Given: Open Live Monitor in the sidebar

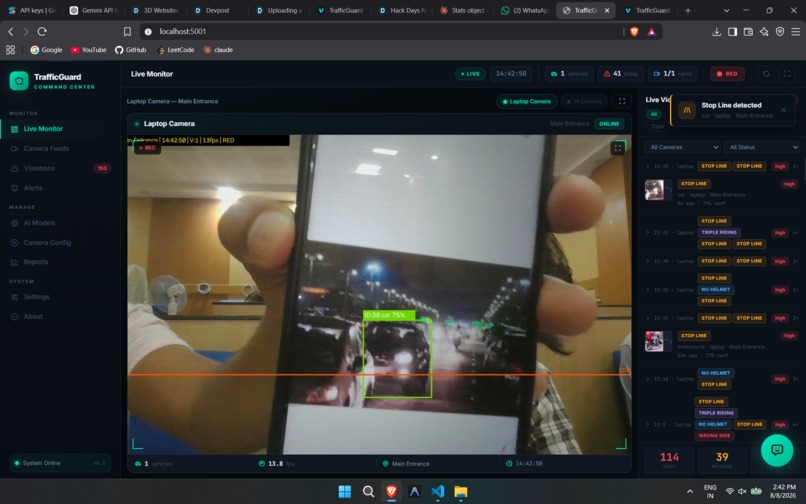Looking at the screenshot, I should tap(58, 129).
